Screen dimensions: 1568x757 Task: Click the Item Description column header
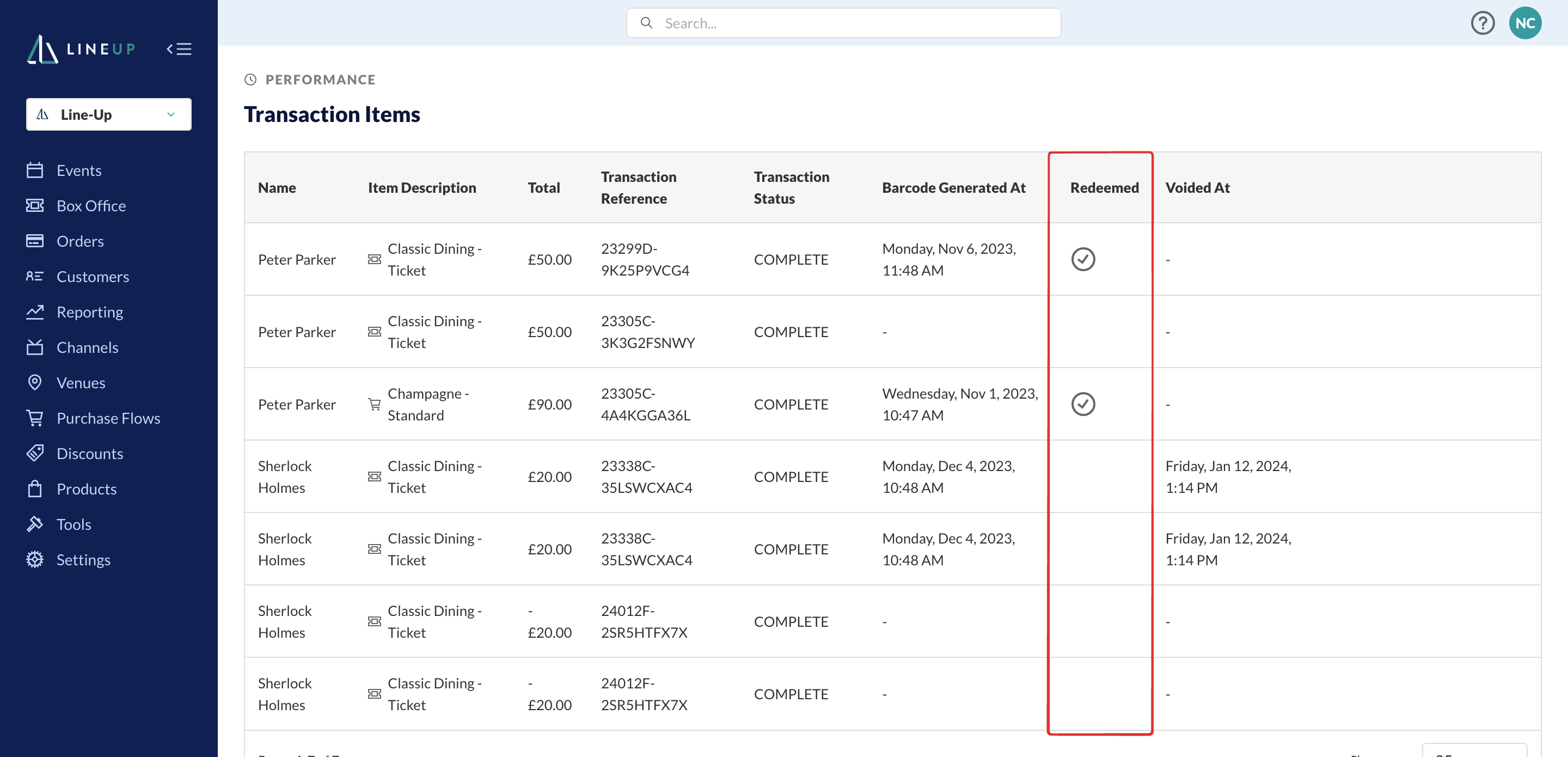pos(422,187)
